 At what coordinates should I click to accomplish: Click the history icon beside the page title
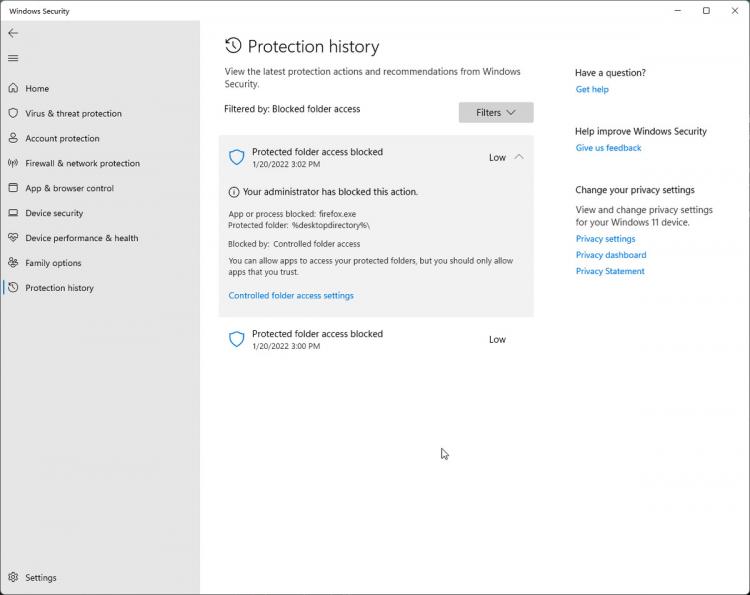233,45
